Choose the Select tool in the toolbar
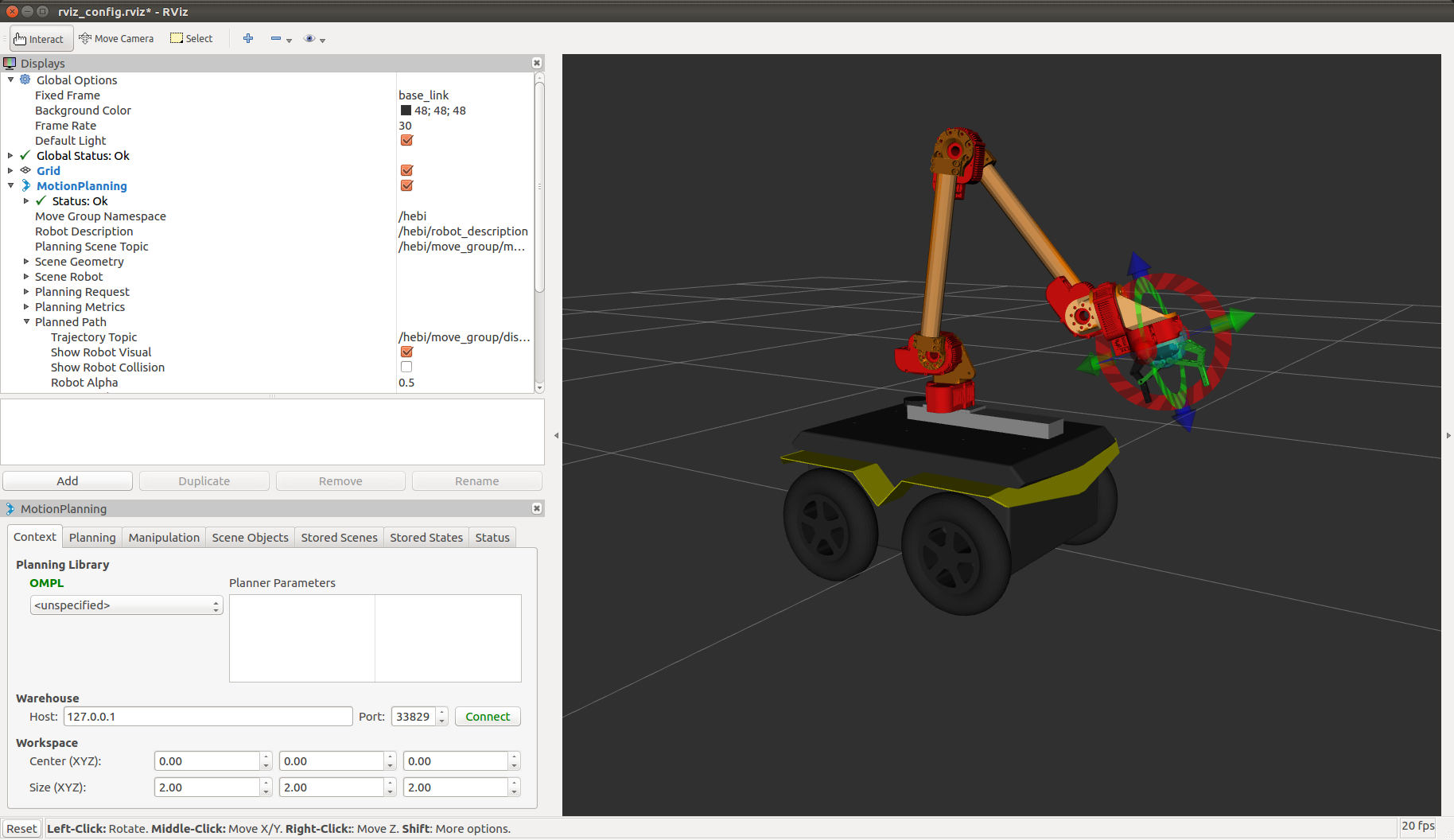 pyautogui.click(x=191, y=38)
